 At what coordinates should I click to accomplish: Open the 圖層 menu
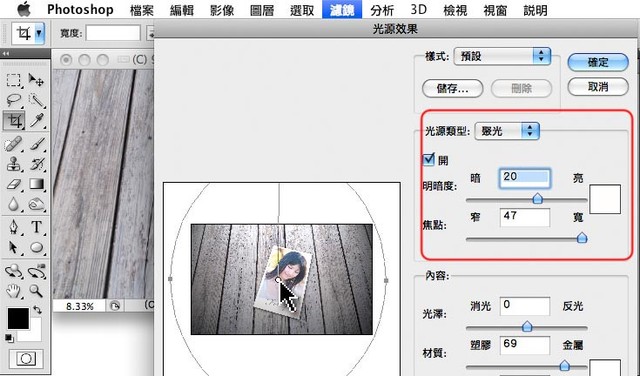pos(262,10)
